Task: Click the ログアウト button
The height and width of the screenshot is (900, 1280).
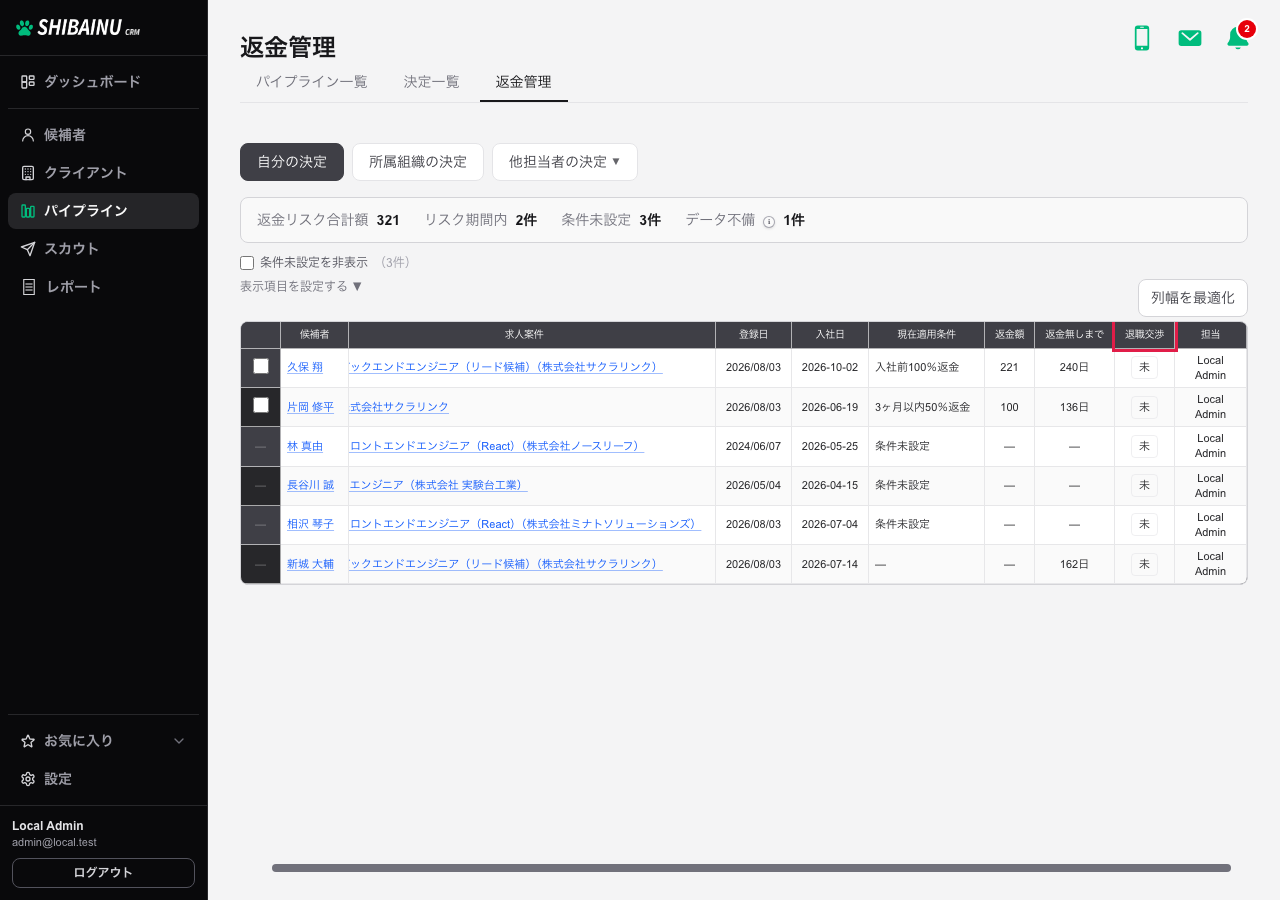Action: tap(103, 873)
